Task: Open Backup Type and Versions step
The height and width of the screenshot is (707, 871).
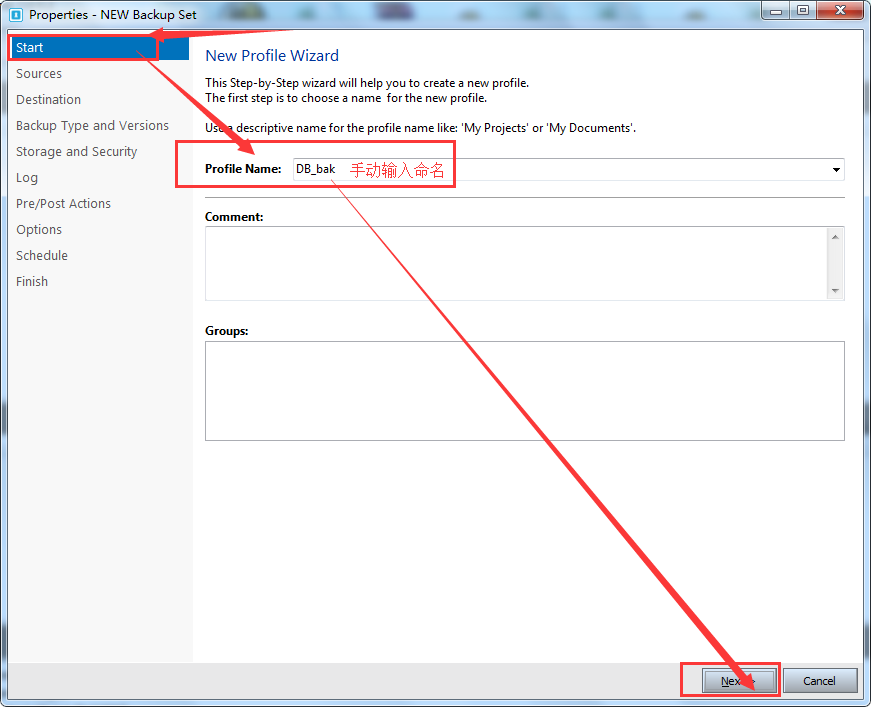Action: click(x=92, y=126)
